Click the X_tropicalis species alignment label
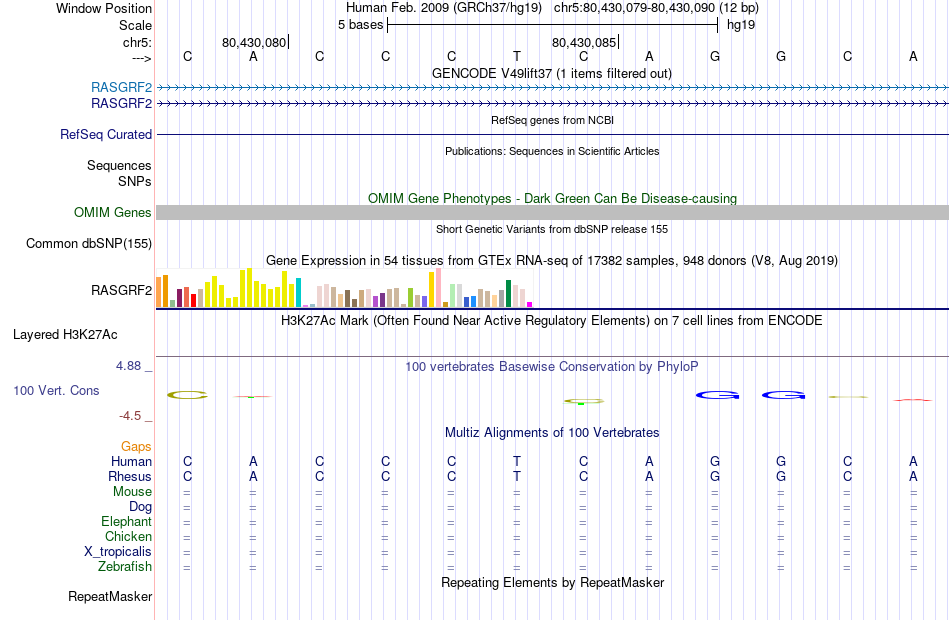The width and height of the screenshot is (950, 620). click(118, 552)
